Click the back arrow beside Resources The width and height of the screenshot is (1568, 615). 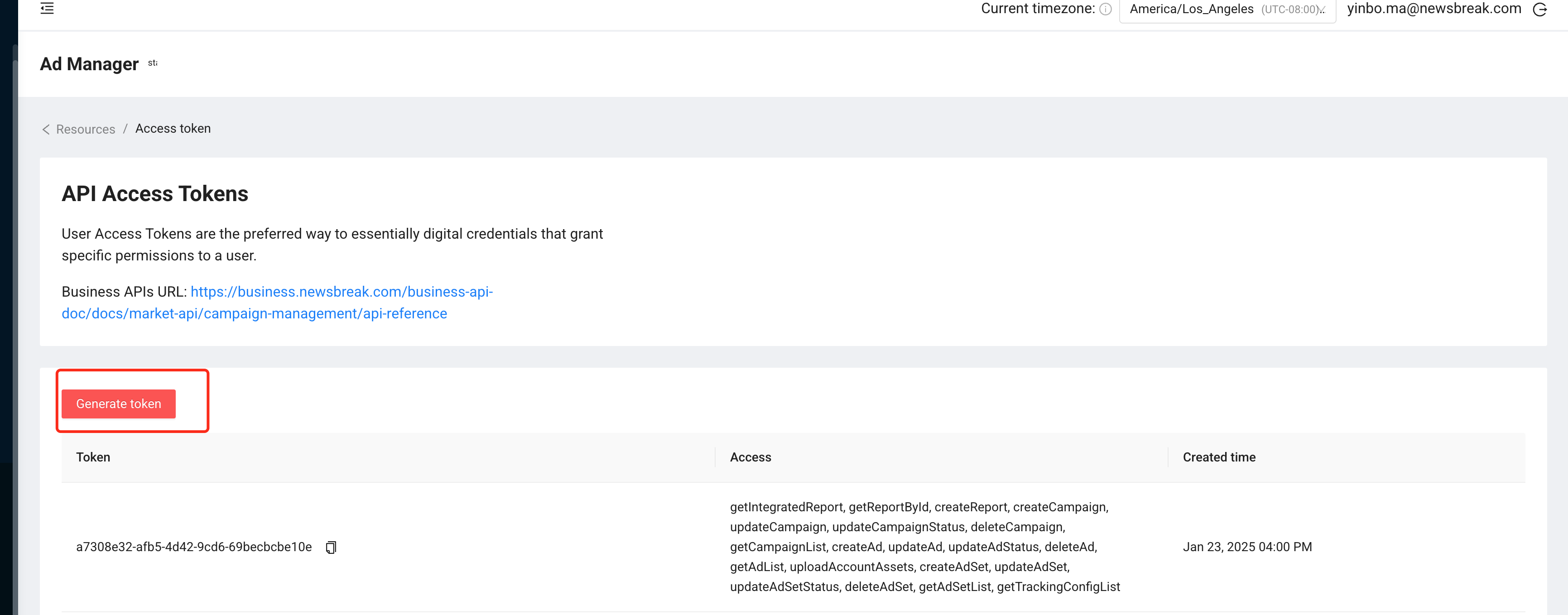pyautogui.click(x=46, y=129)
